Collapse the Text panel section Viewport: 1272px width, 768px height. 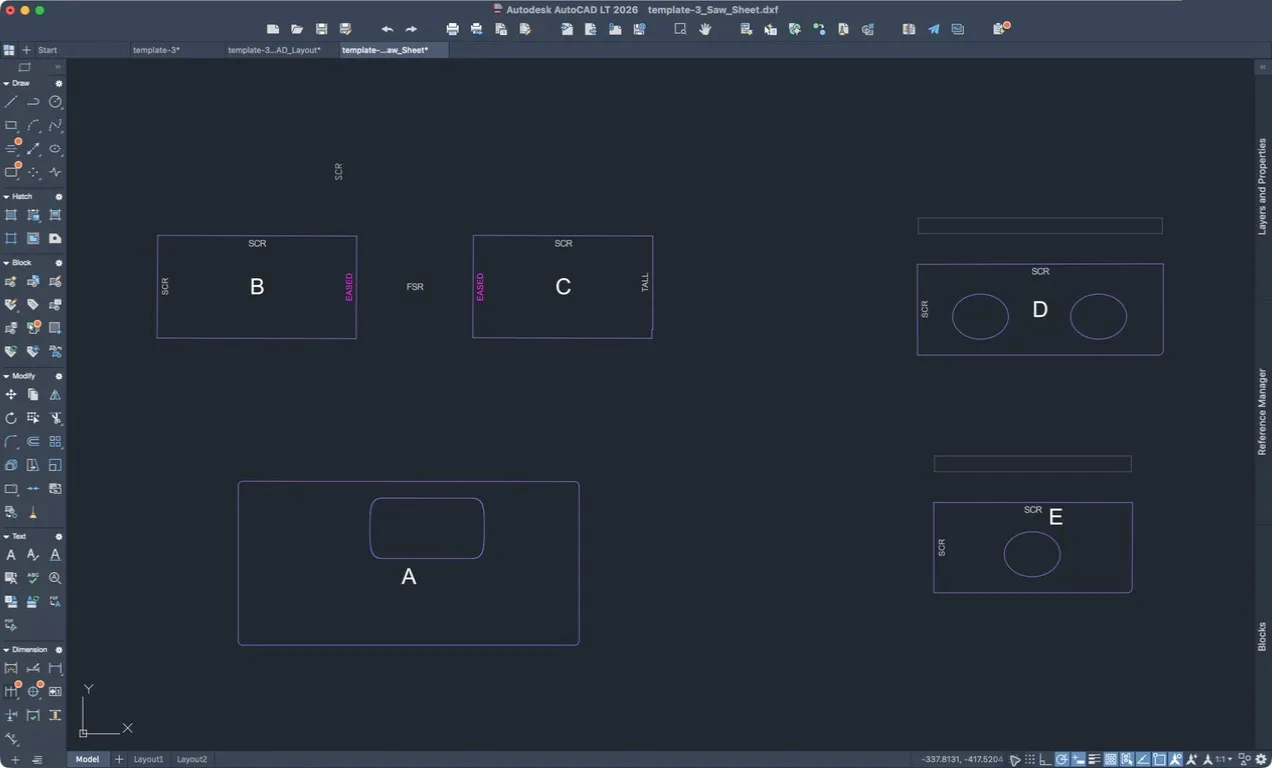coord(6,536)
